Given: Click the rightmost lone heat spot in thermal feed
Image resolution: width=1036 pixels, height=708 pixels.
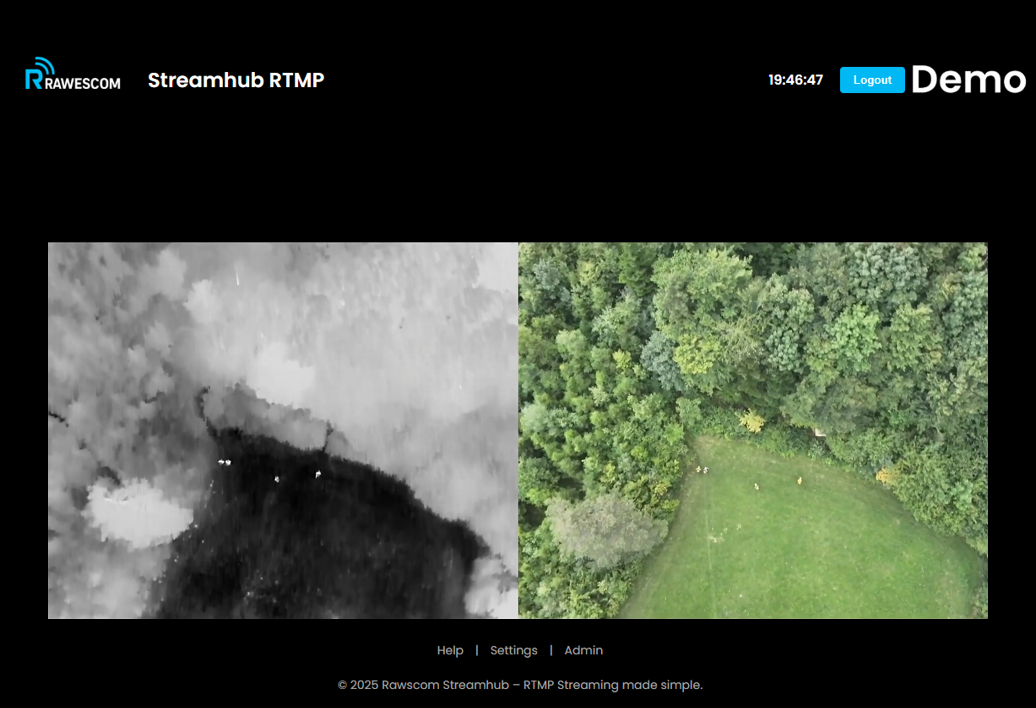Looking at the screenshot, I should (318, 474).
